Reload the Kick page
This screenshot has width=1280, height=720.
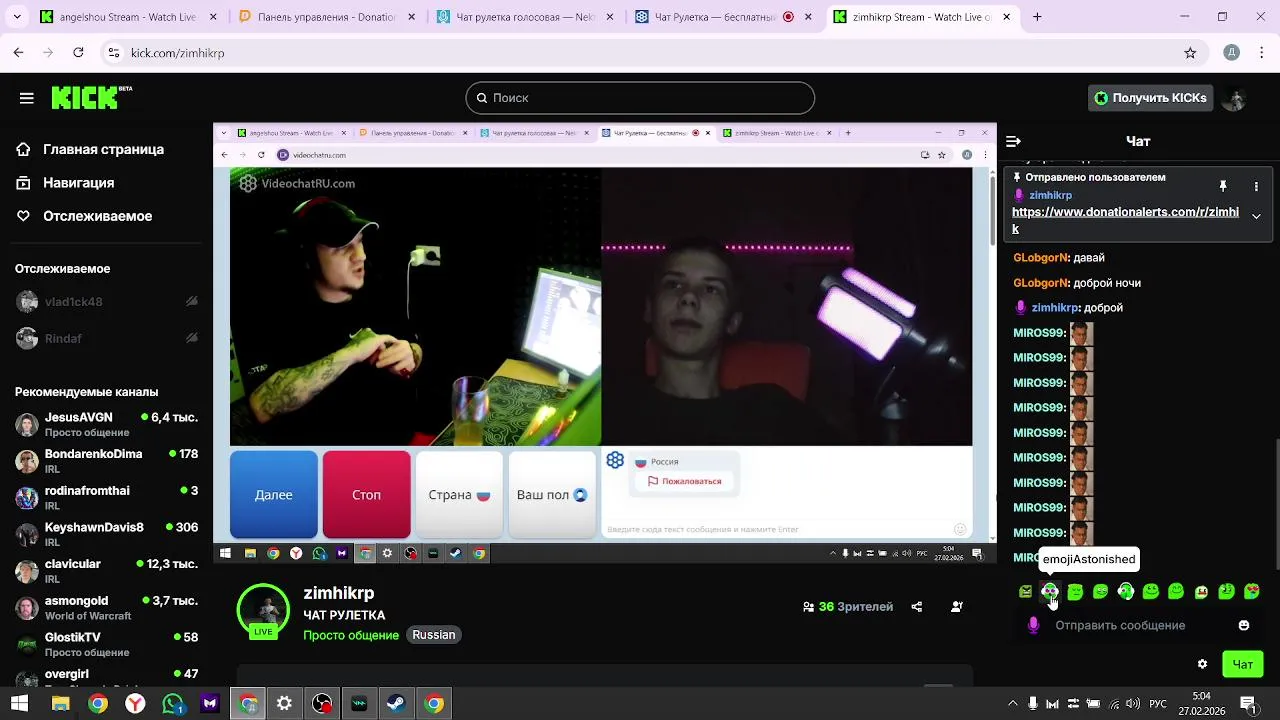[79, 53]
